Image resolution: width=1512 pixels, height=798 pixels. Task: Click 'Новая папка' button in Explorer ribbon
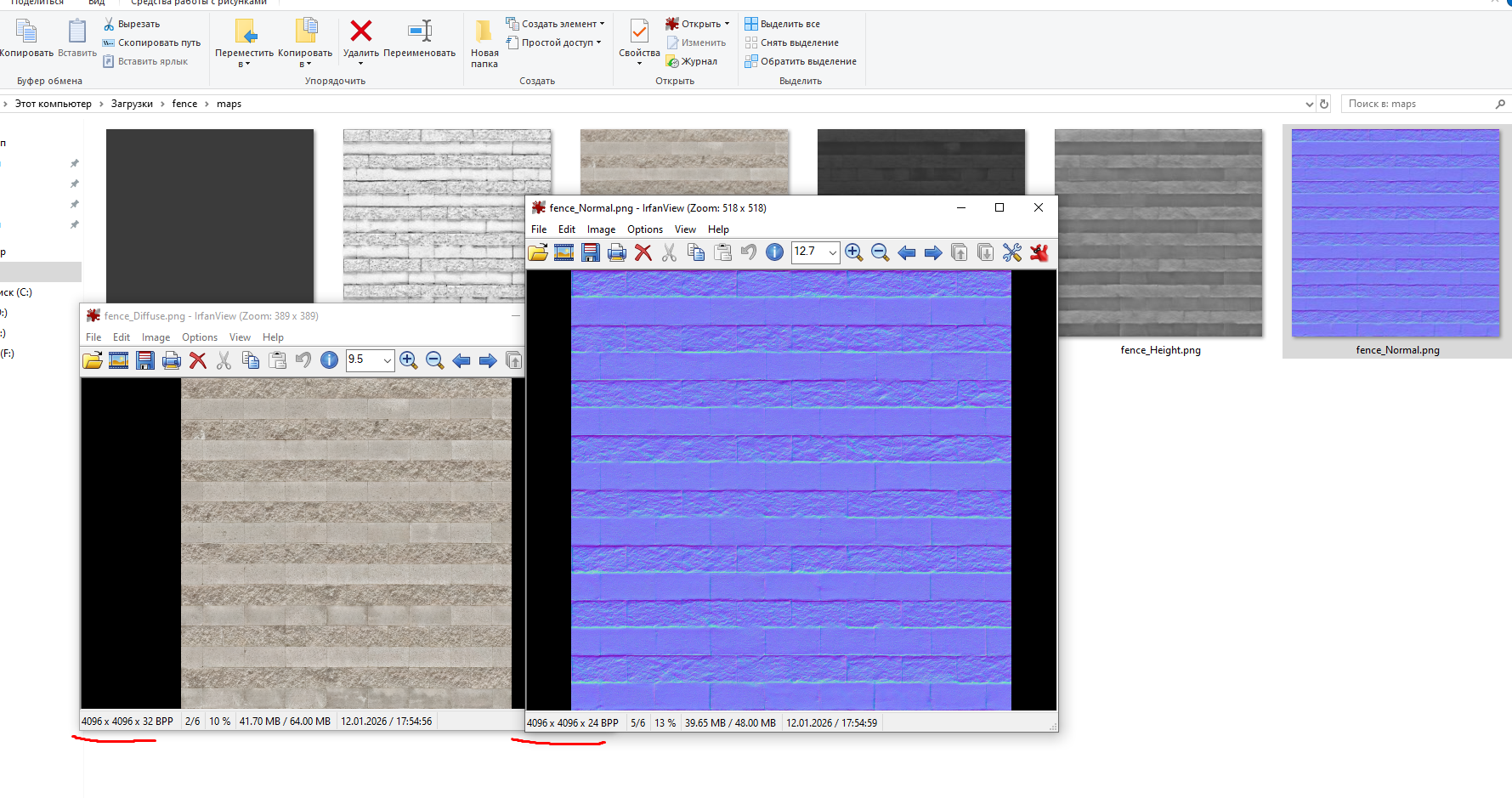484,44
